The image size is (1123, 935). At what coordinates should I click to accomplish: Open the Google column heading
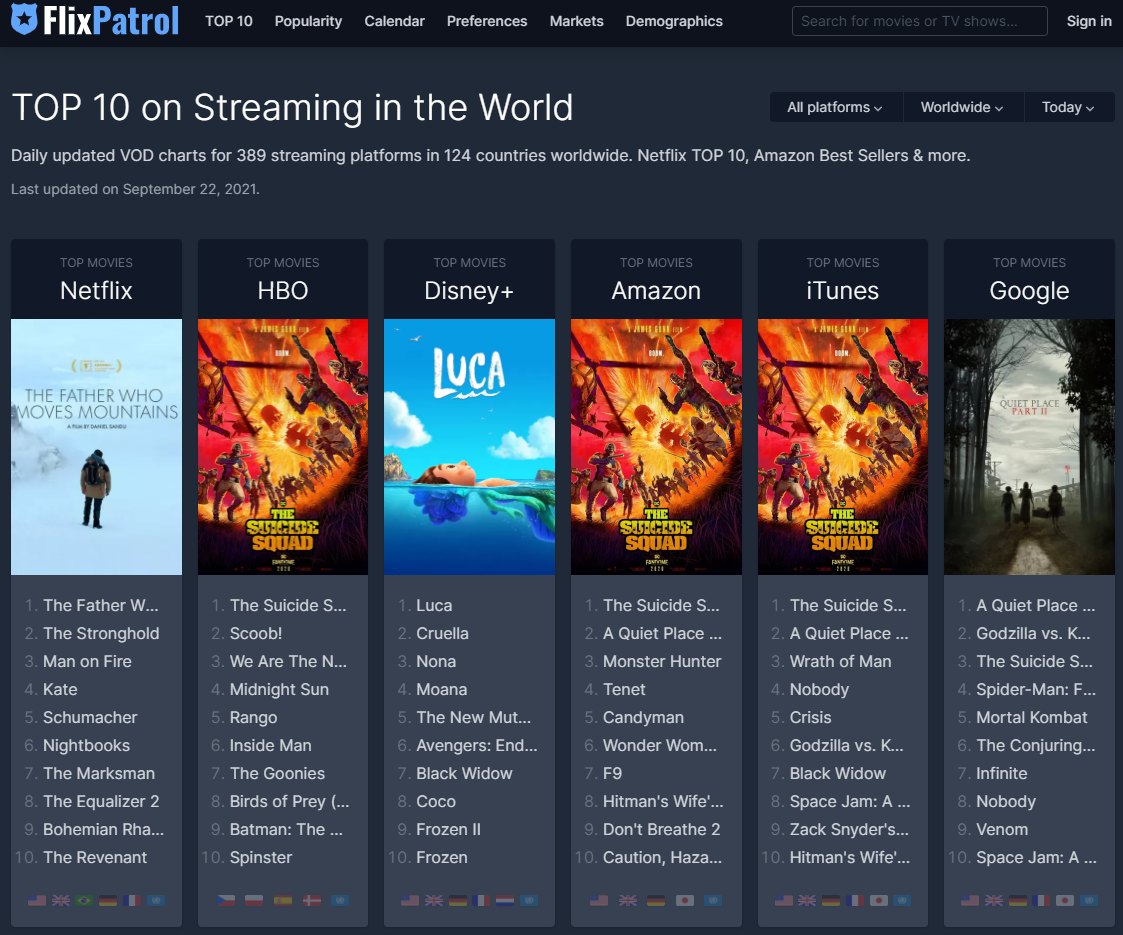(1029, 291)
